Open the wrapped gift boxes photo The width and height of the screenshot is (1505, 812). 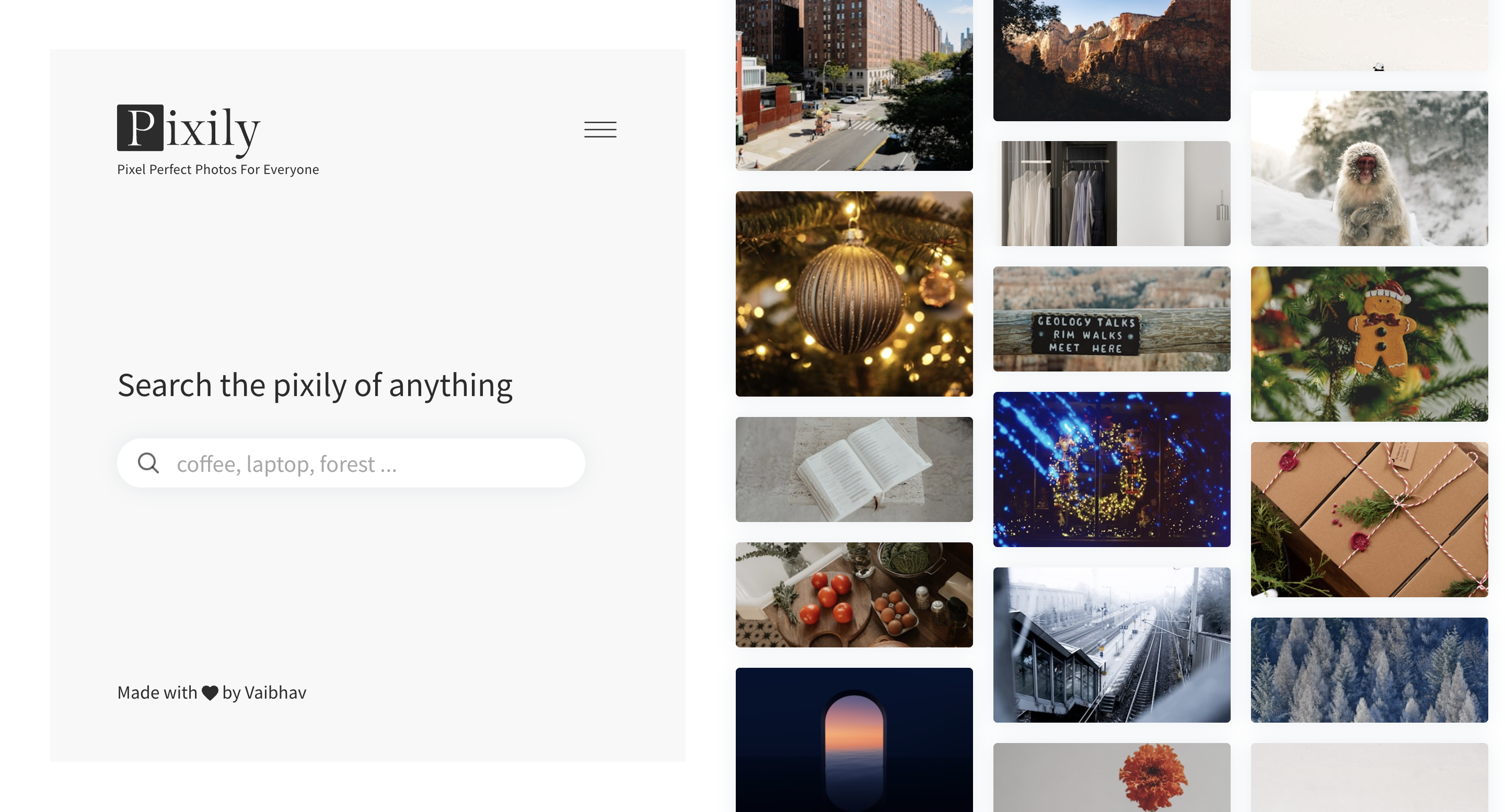pos(1370,519)
